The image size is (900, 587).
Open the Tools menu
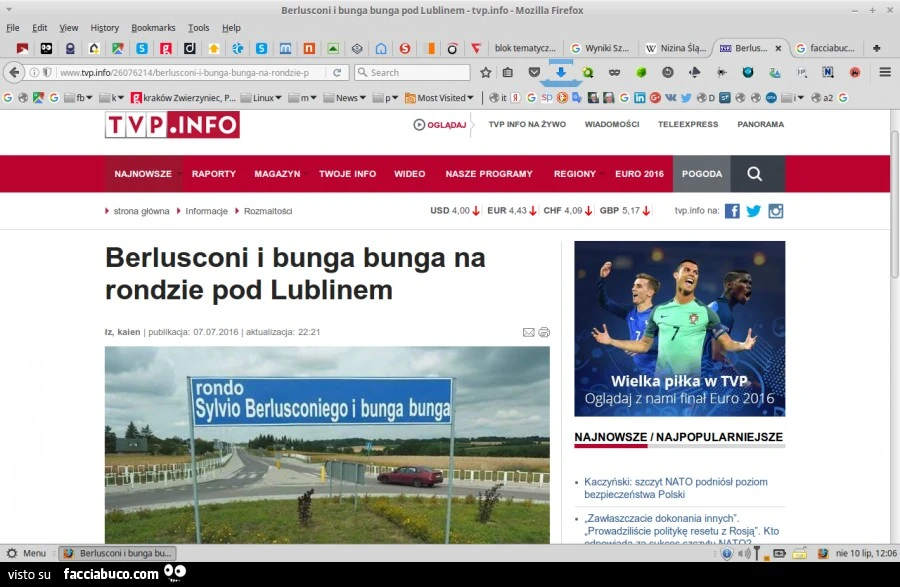tap(199, 28)
